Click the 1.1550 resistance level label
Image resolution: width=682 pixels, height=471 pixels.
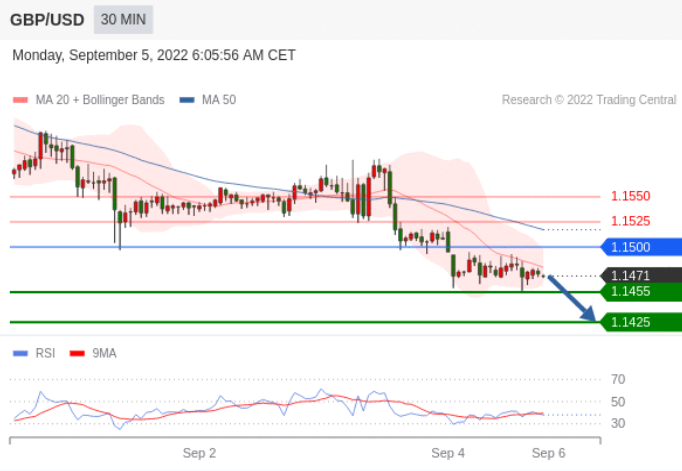click(x=630, y=196)
